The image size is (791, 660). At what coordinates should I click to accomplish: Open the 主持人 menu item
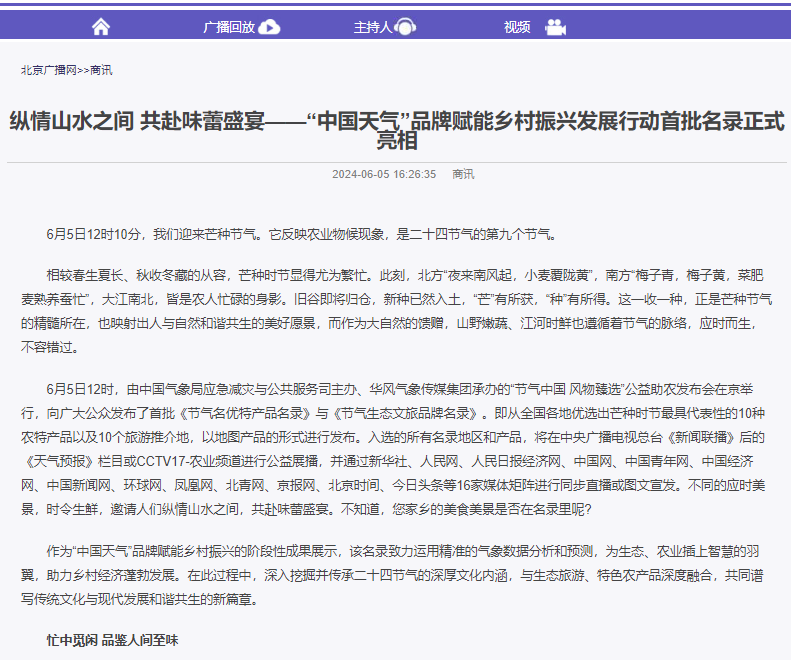(373, 27)
